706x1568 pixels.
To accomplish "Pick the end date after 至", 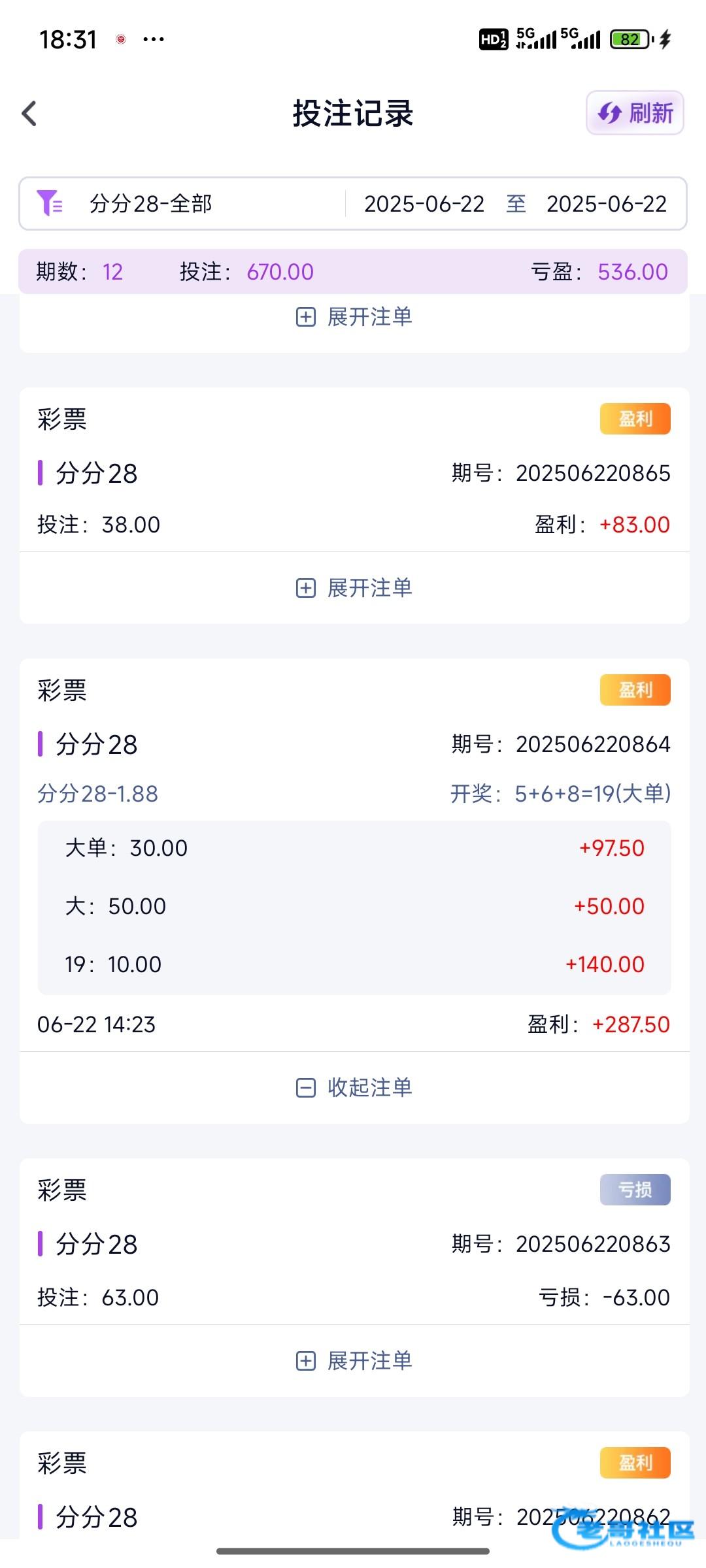I will (606, 204).
